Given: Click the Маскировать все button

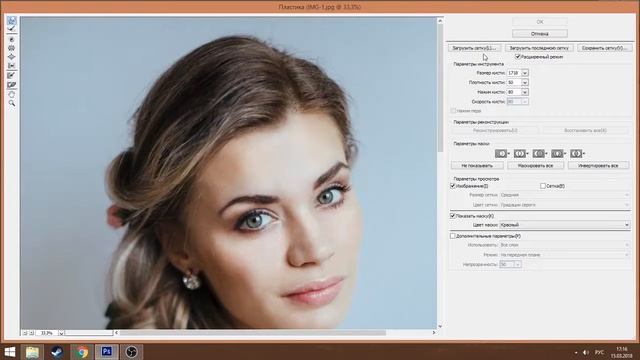Looking at the screenshot, I should [535, 166].
